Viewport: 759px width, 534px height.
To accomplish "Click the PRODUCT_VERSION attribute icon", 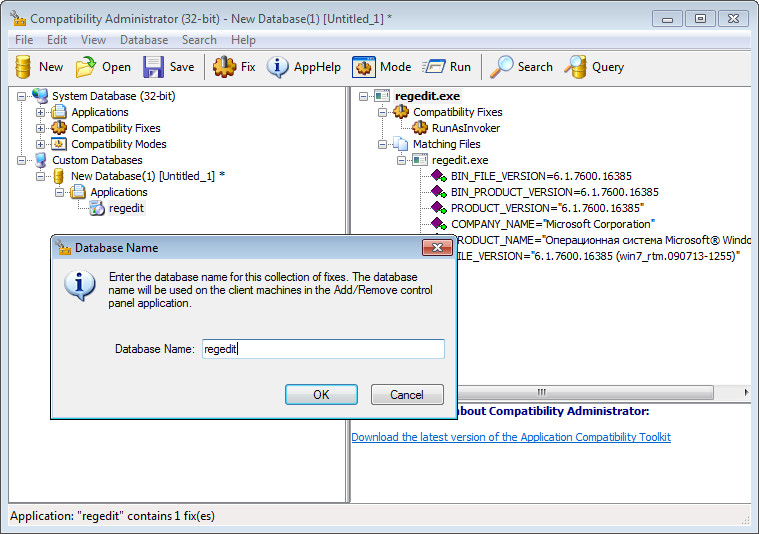I will click(439, 208).
